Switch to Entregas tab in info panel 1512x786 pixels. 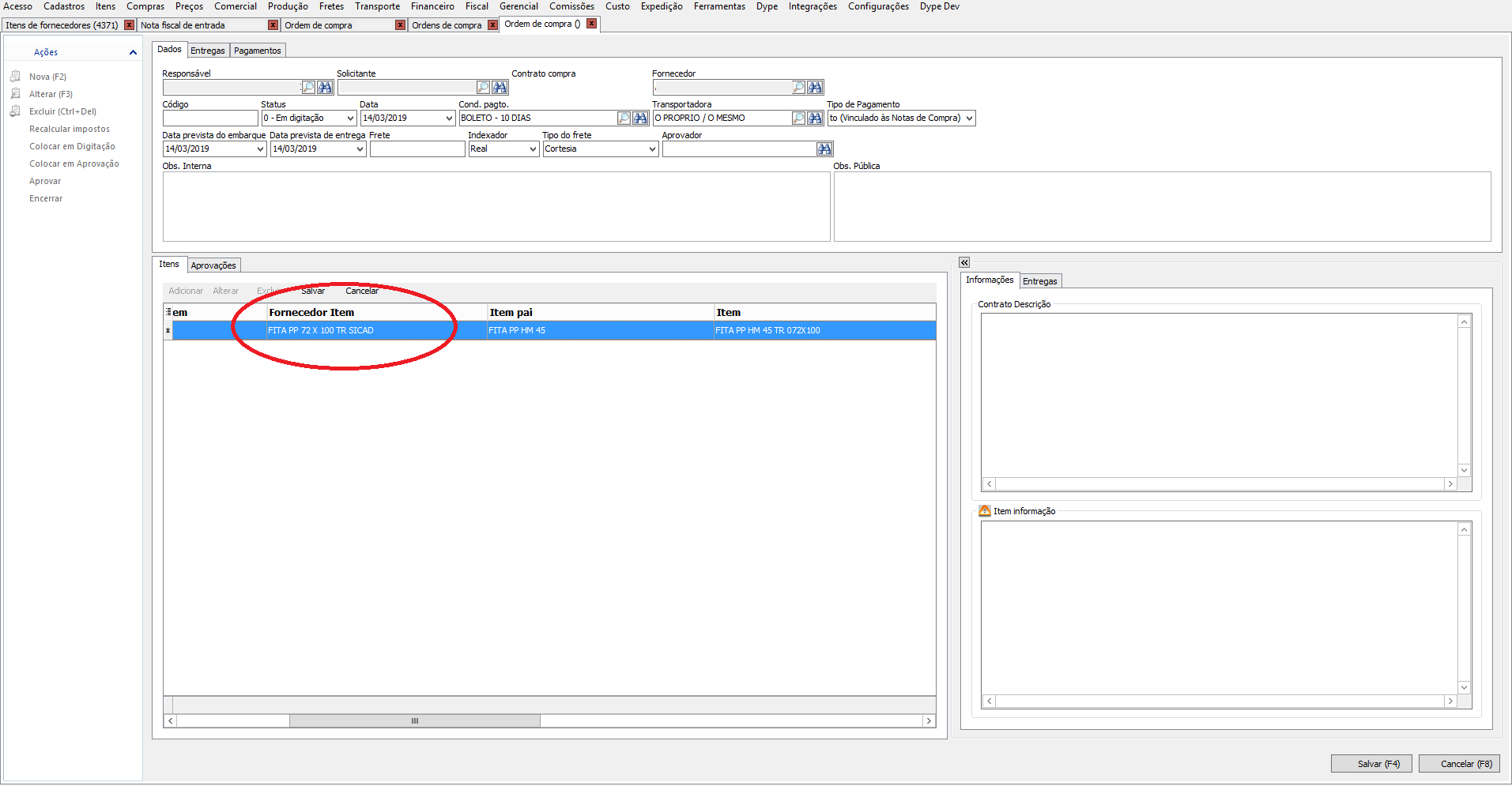click(1039, 281)
